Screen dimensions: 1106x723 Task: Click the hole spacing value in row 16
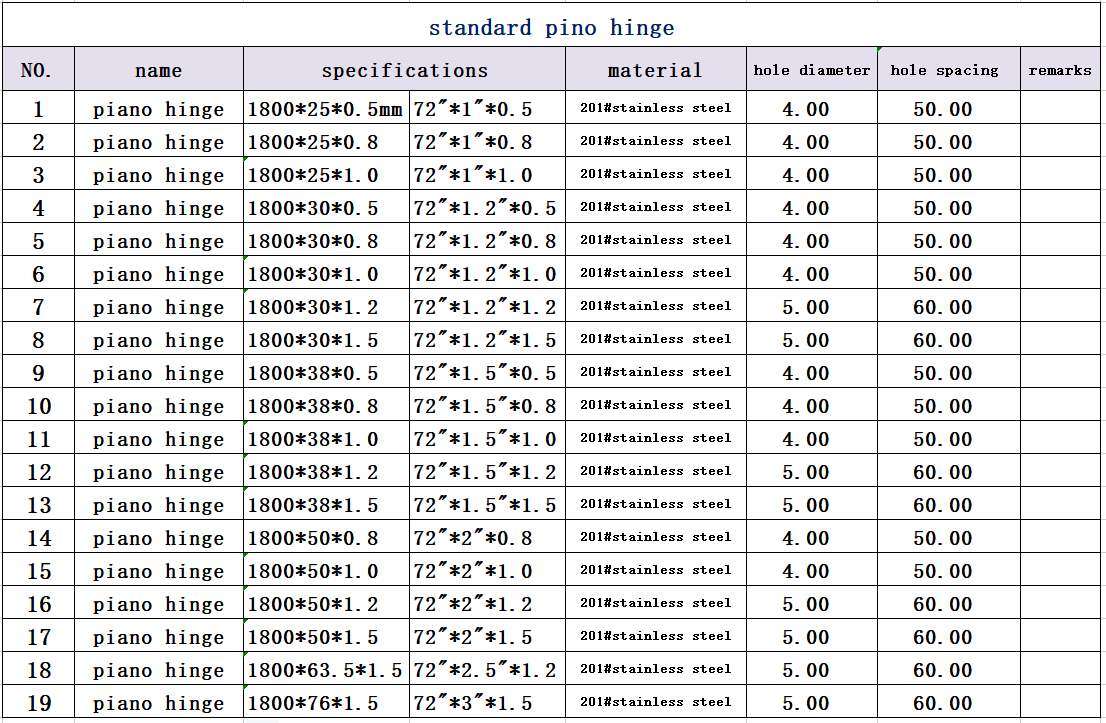click(942, 604)
